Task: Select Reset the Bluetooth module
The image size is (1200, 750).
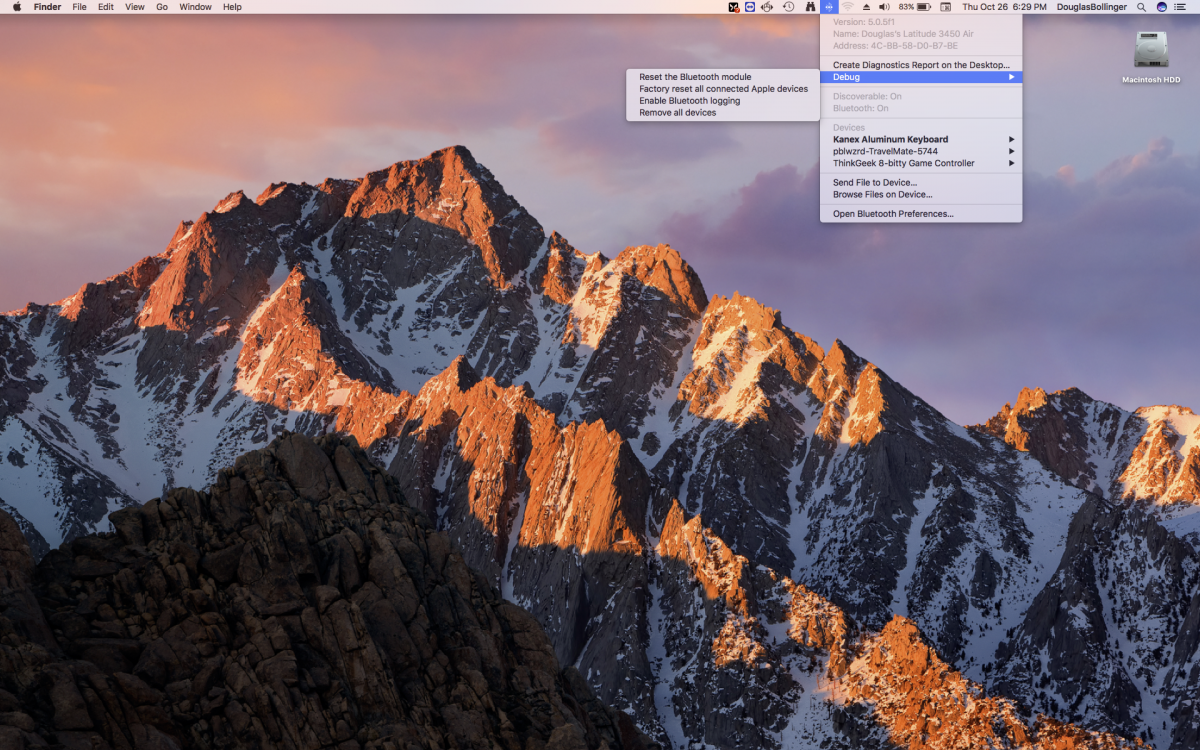Action: pyautogui.click(x=695, y=77)
